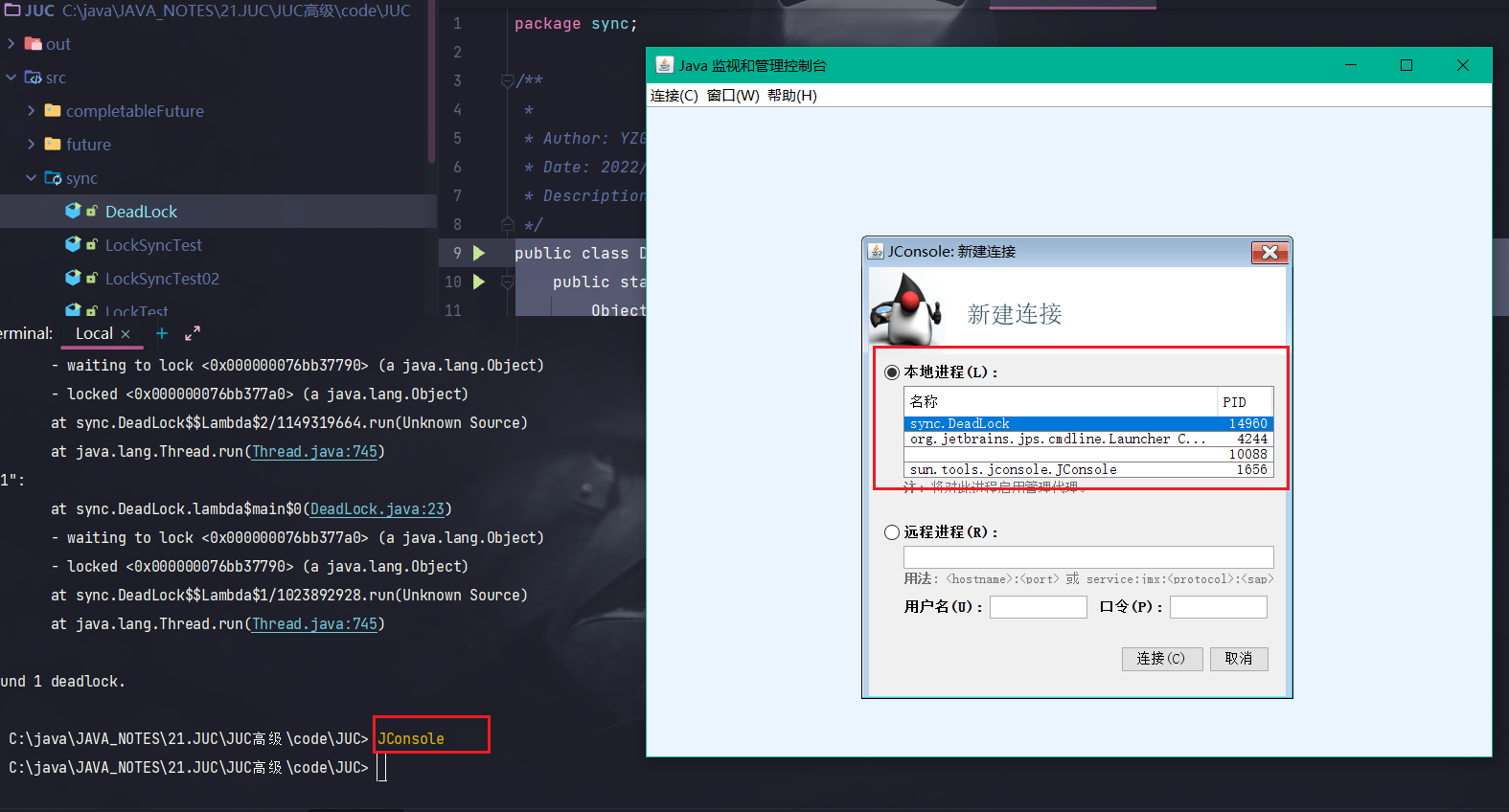The width and height of the screenshot is (1509, 812).
Task: Click the 名称 column header
Action: pos(1061,402)
